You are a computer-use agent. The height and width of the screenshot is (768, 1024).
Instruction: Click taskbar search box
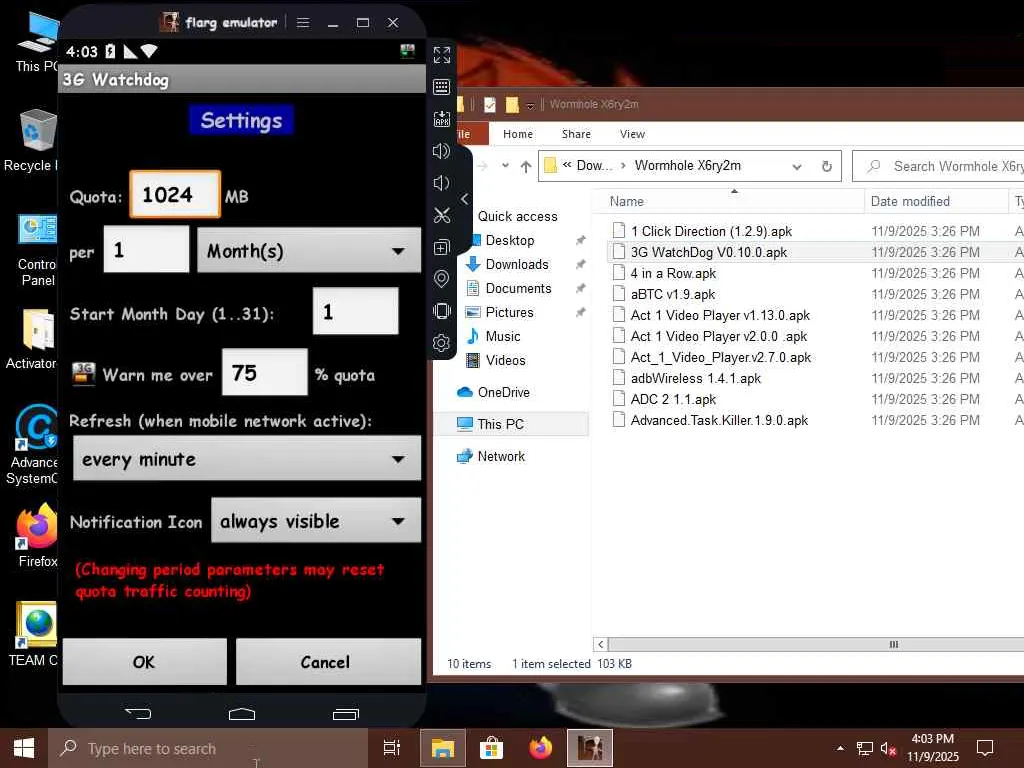pyautogui.click(x=208, y=748)
